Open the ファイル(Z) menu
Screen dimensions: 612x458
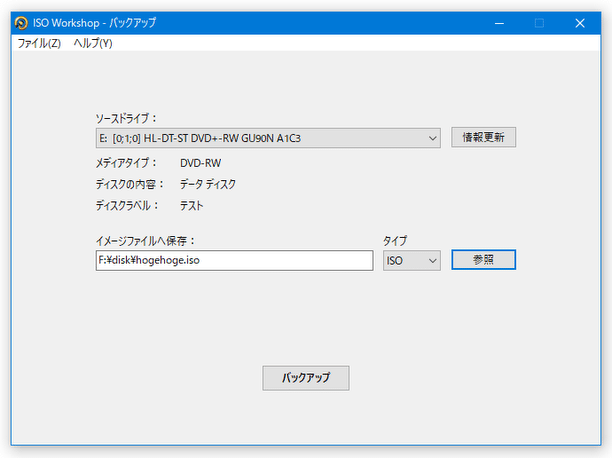(x=39, y=44)
